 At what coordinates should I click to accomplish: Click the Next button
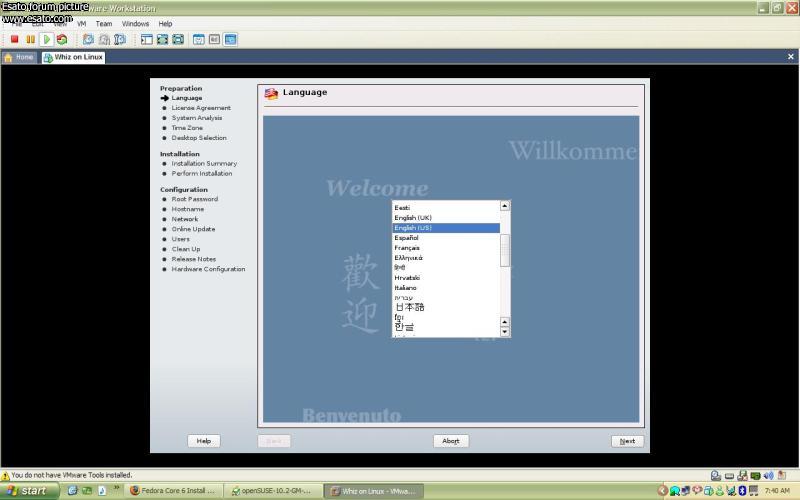click(x=627, y=441)
